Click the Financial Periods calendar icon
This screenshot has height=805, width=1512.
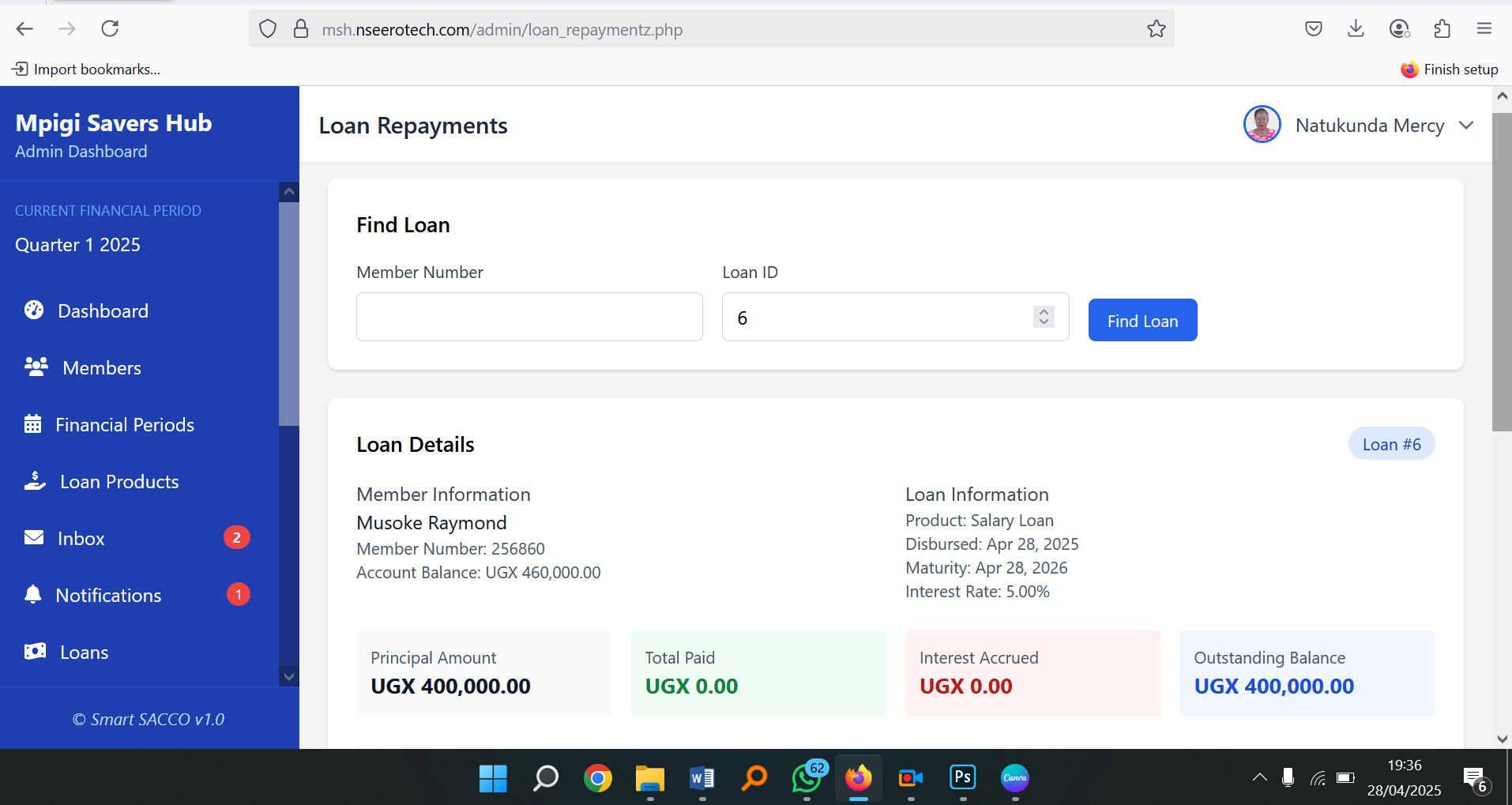click(x=32, y=424)
